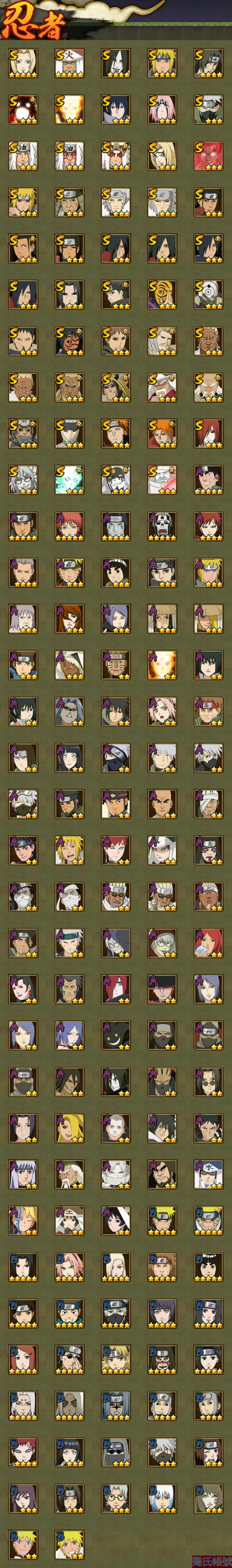Open the red glowing S-rank ninja portrait
The height and width of the screenshot is (1568, 232).
click(208, 155)
